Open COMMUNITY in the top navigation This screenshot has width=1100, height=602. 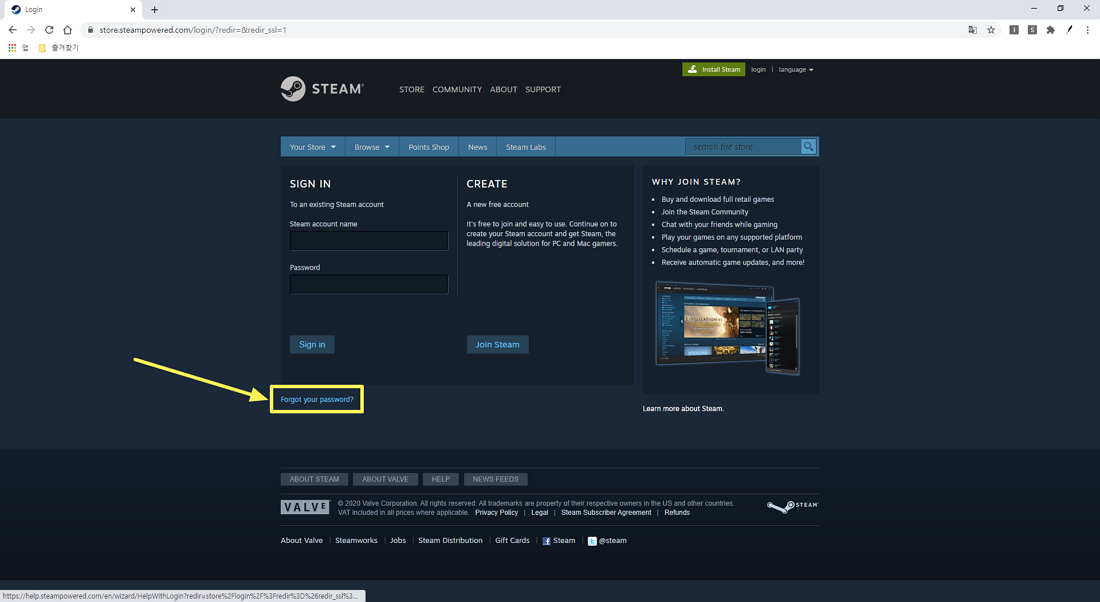click(x=457, y=89)
